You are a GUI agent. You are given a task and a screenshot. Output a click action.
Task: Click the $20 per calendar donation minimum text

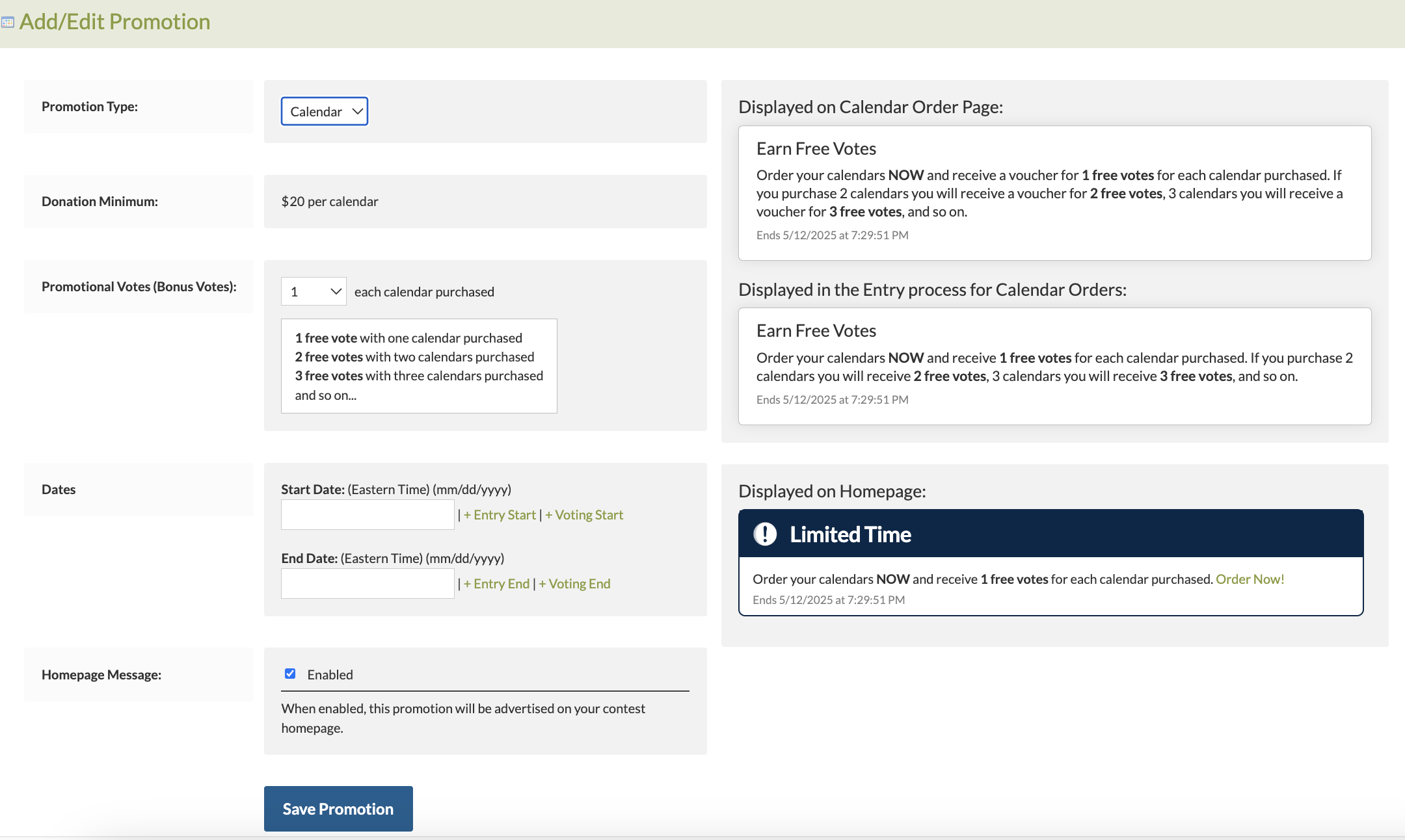pos(330,202)
